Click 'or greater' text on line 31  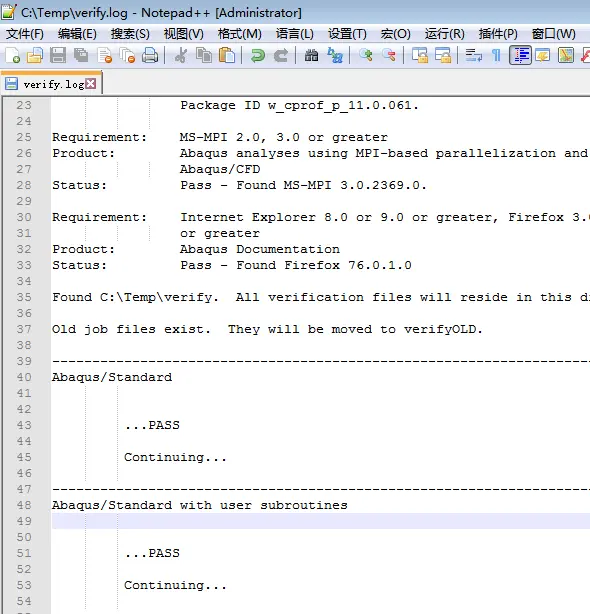220,233
